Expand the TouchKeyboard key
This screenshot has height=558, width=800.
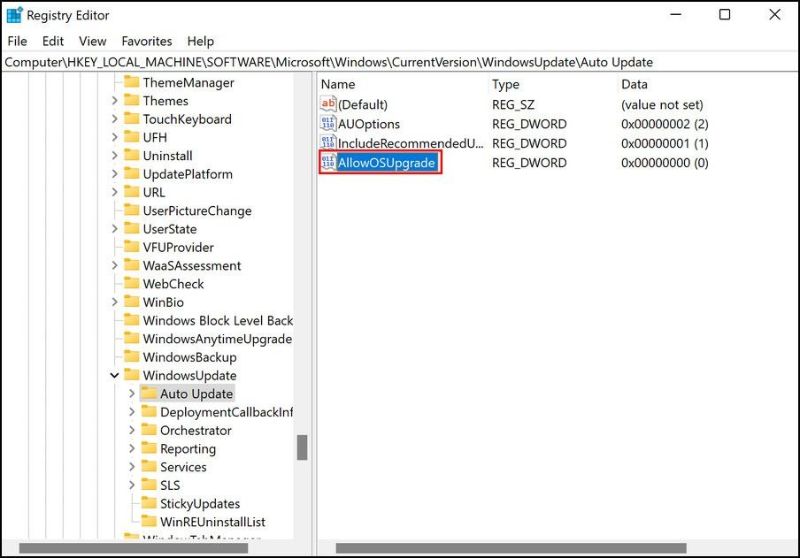click(114, 119)
